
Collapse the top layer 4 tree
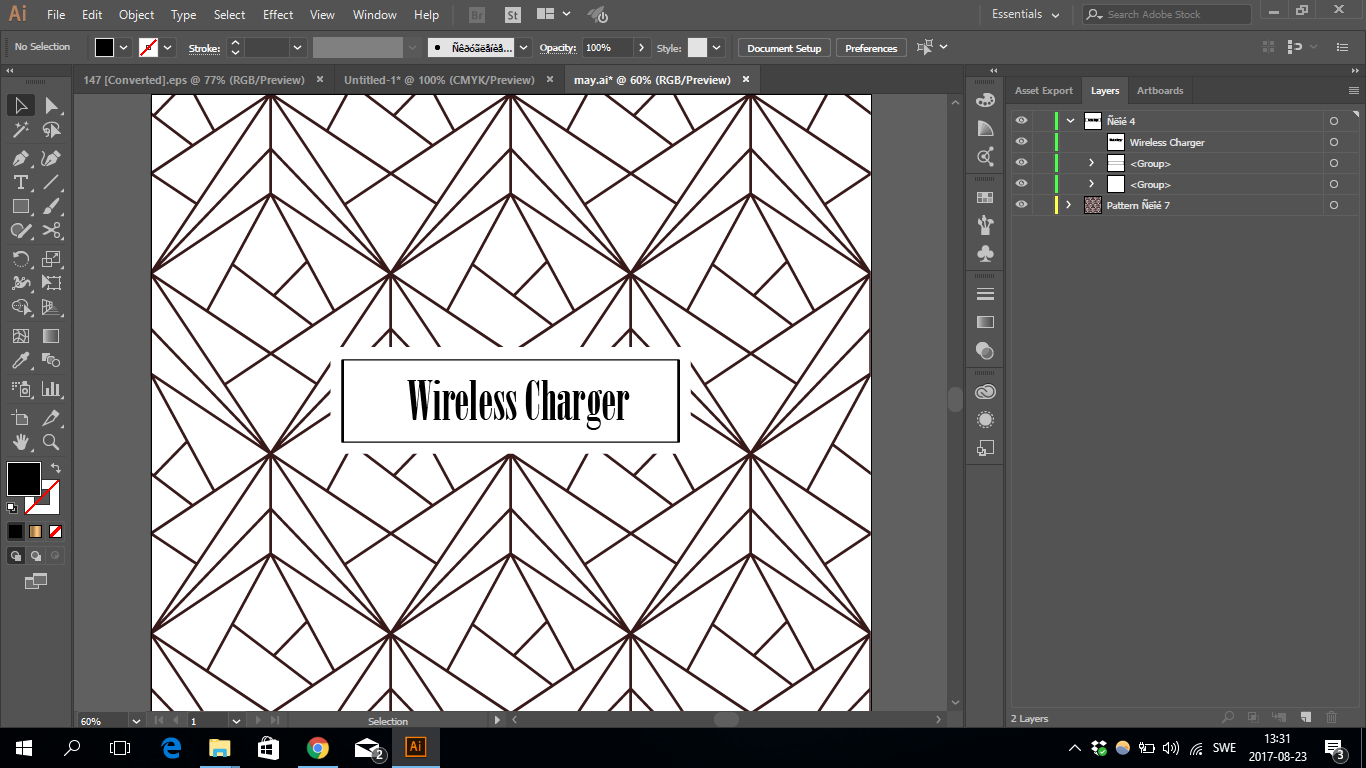click(1070, 121)
